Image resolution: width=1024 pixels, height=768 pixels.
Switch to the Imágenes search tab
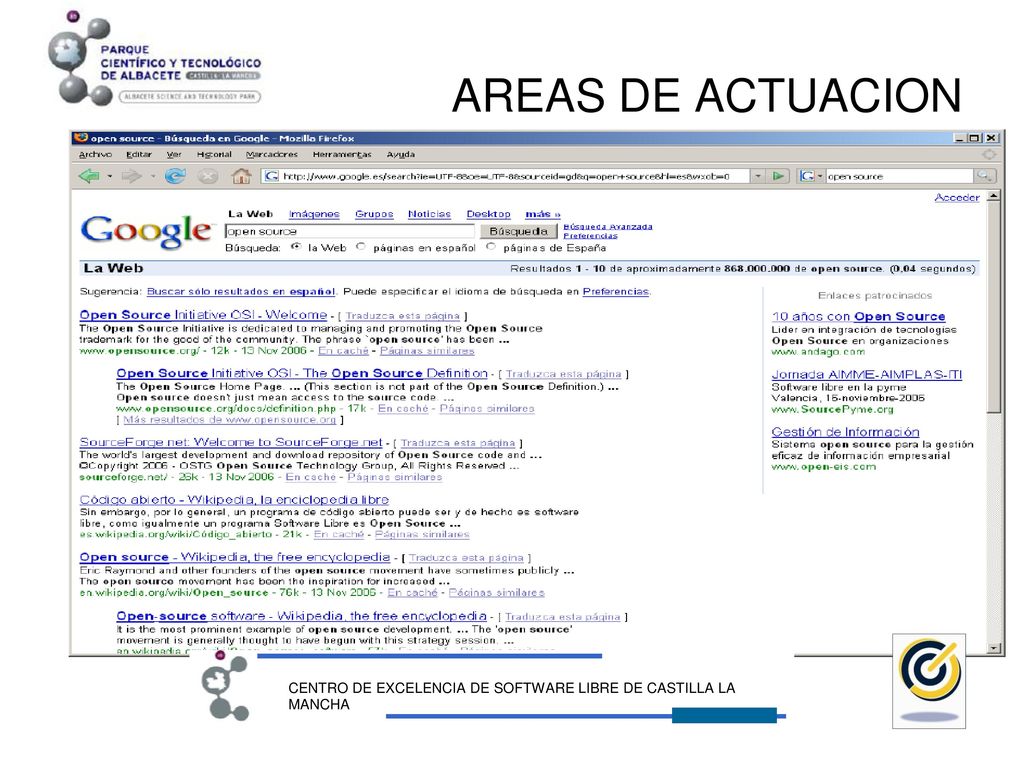pyautogui.click(x=314, y=214)
